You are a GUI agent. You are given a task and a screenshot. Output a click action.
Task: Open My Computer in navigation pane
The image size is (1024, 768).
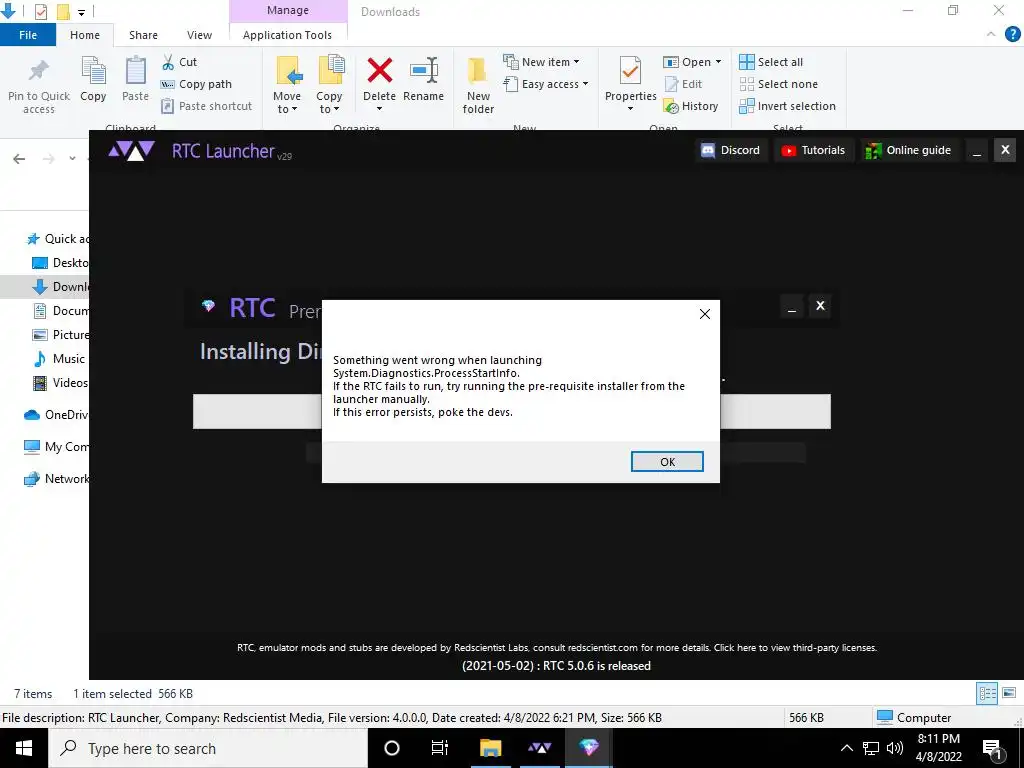56,447
